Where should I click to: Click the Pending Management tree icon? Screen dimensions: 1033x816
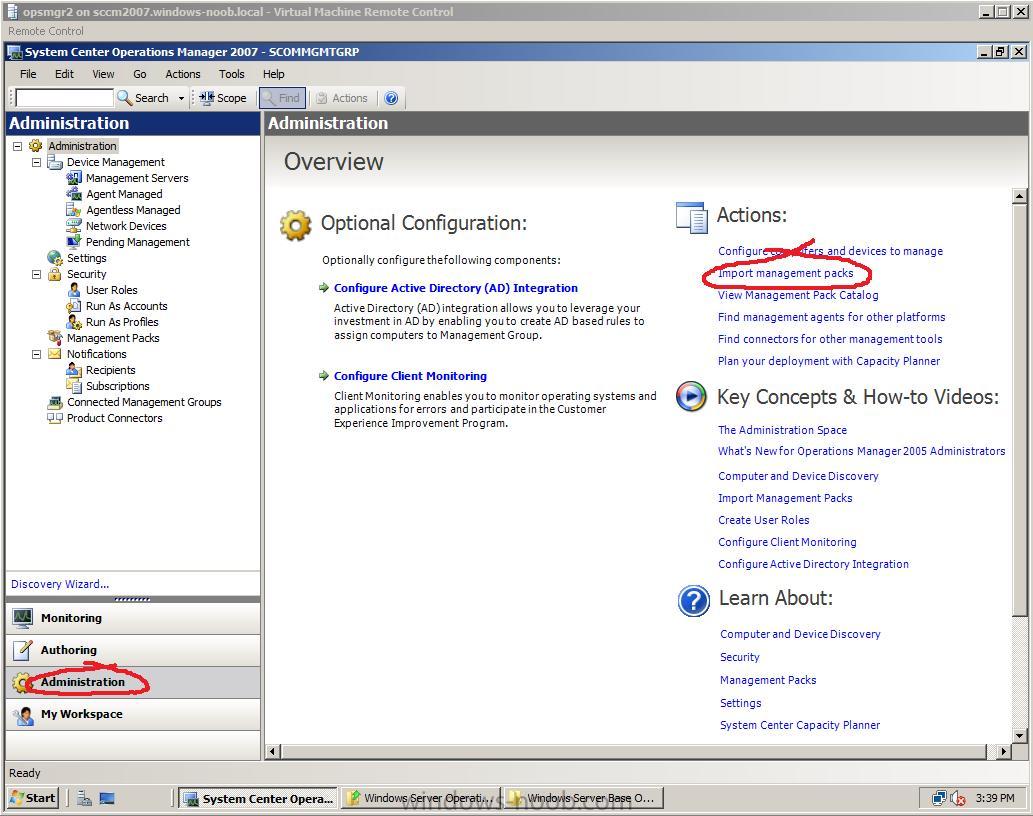pos(74,242)
